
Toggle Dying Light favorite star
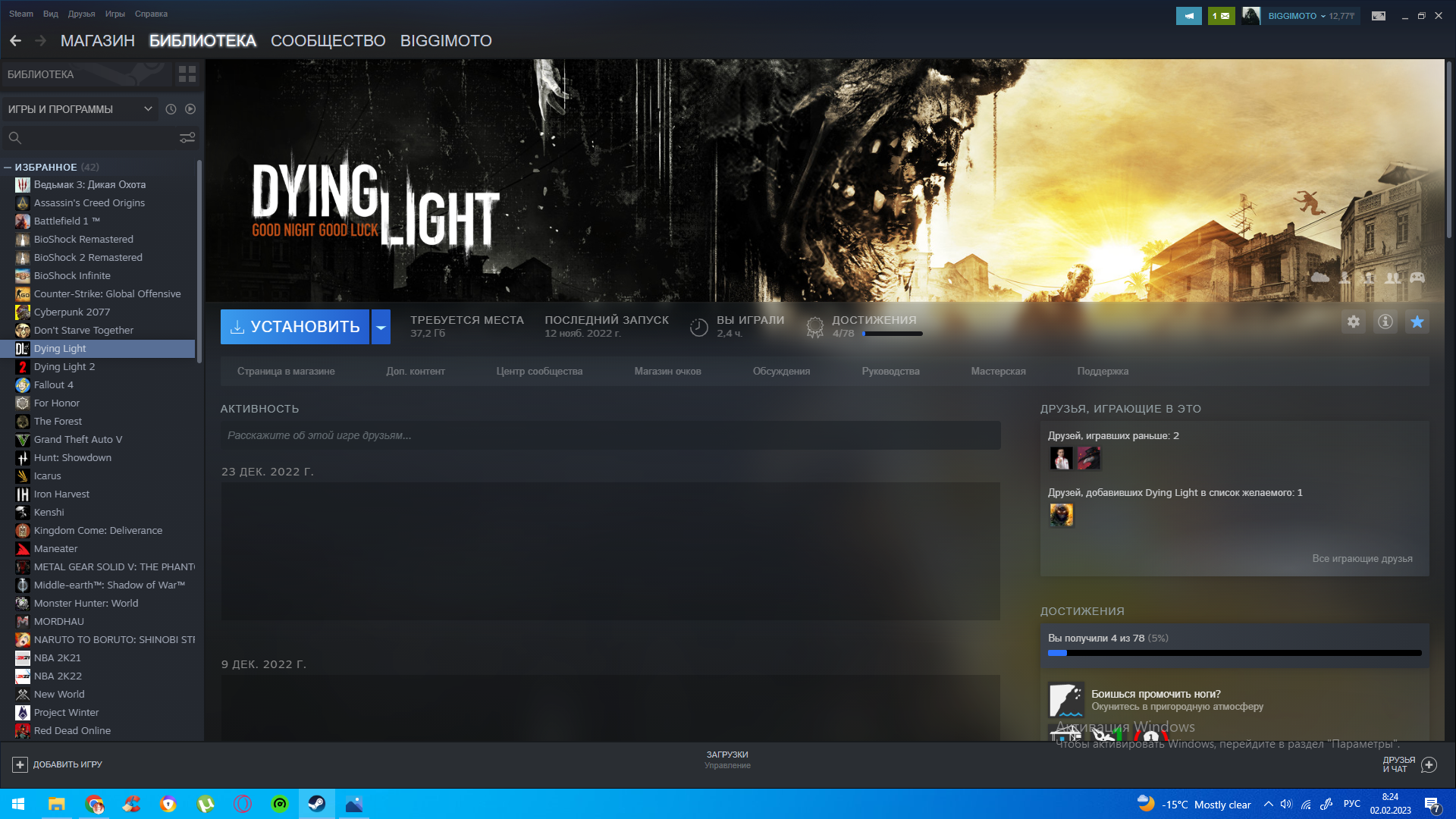coord(1417,322)
